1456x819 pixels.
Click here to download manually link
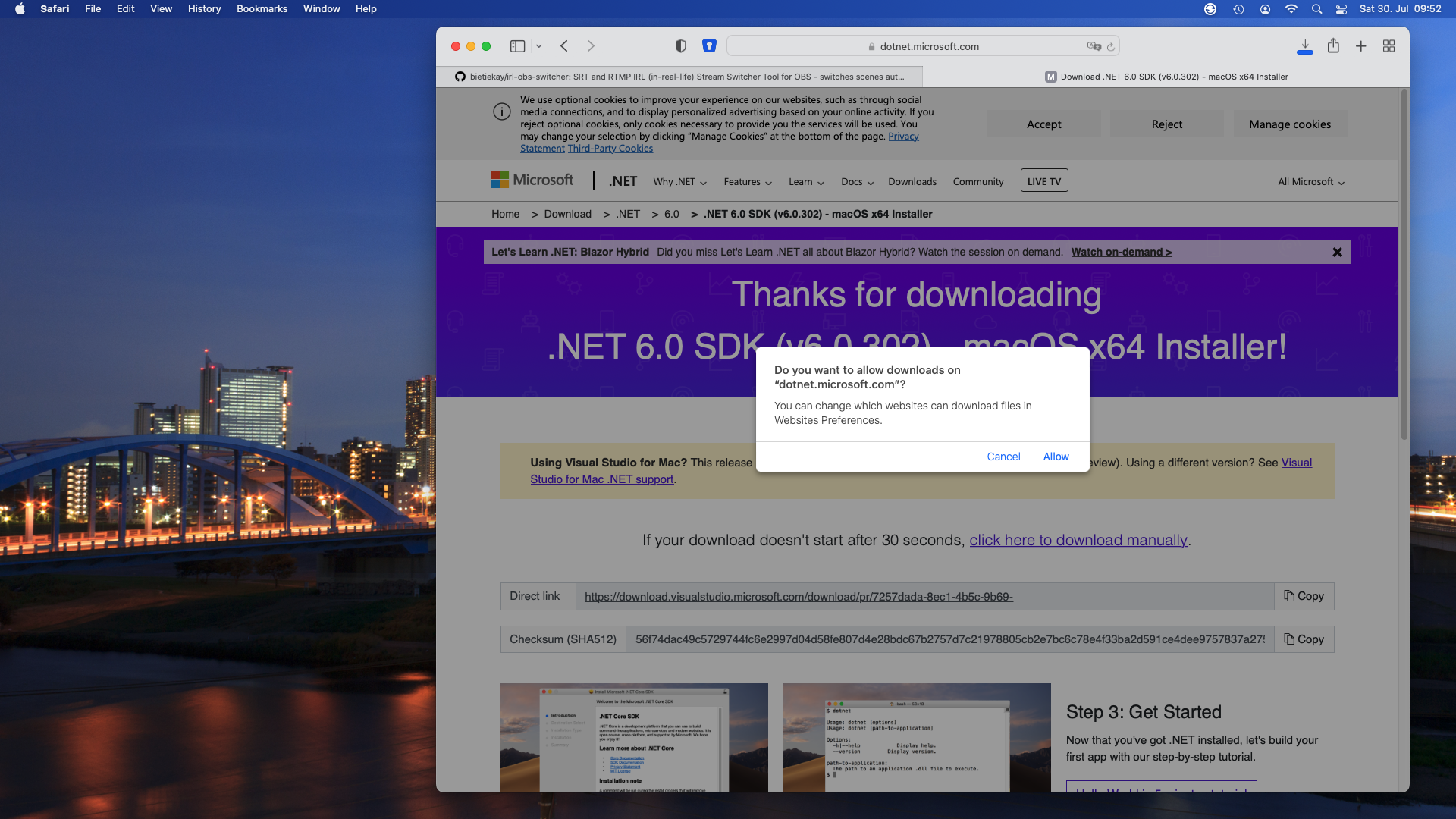pos(1078,540)
